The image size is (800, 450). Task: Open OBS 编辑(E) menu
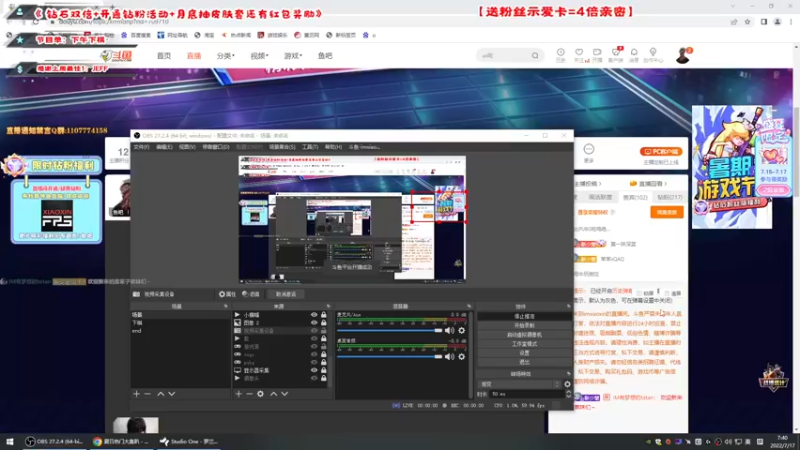(x=164, y=147)
